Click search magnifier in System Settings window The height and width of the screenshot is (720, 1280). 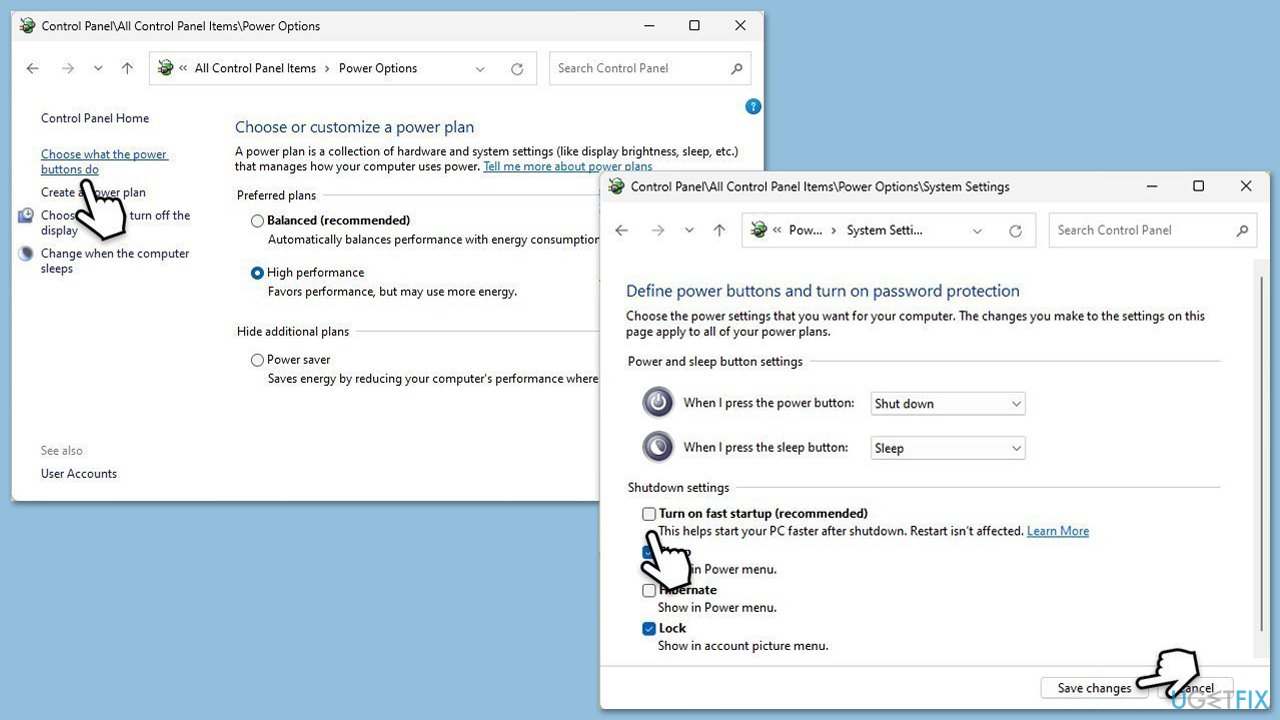pyautogui.click(x=1242, y=230)
